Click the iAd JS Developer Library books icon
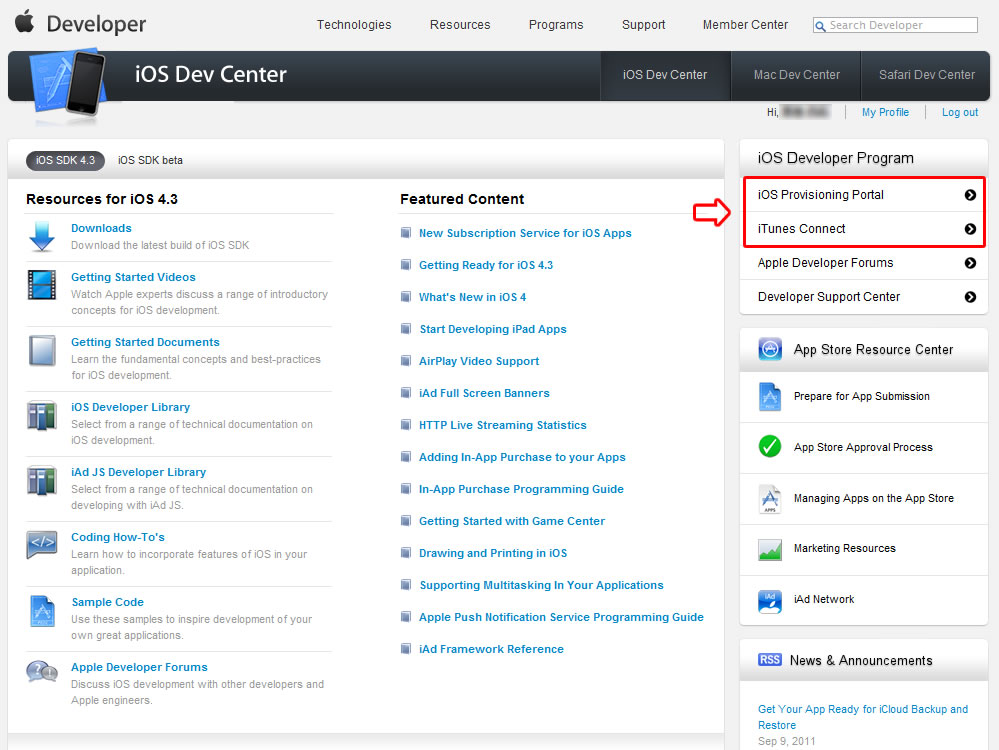The height and width of the screenshot is (750, 999). [42, 480]
